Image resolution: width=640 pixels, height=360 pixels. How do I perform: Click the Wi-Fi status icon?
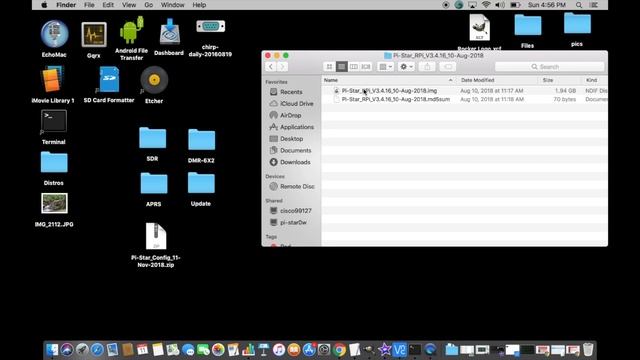click(x=486, y=5)
